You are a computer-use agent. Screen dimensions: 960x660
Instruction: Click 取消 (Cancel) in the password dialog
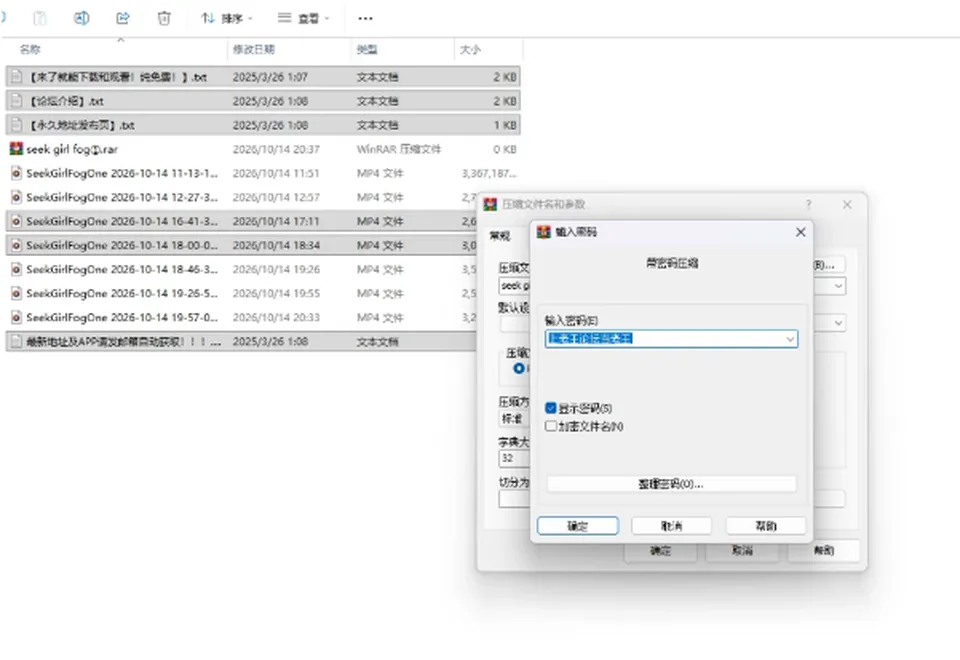tap(672, 526)
